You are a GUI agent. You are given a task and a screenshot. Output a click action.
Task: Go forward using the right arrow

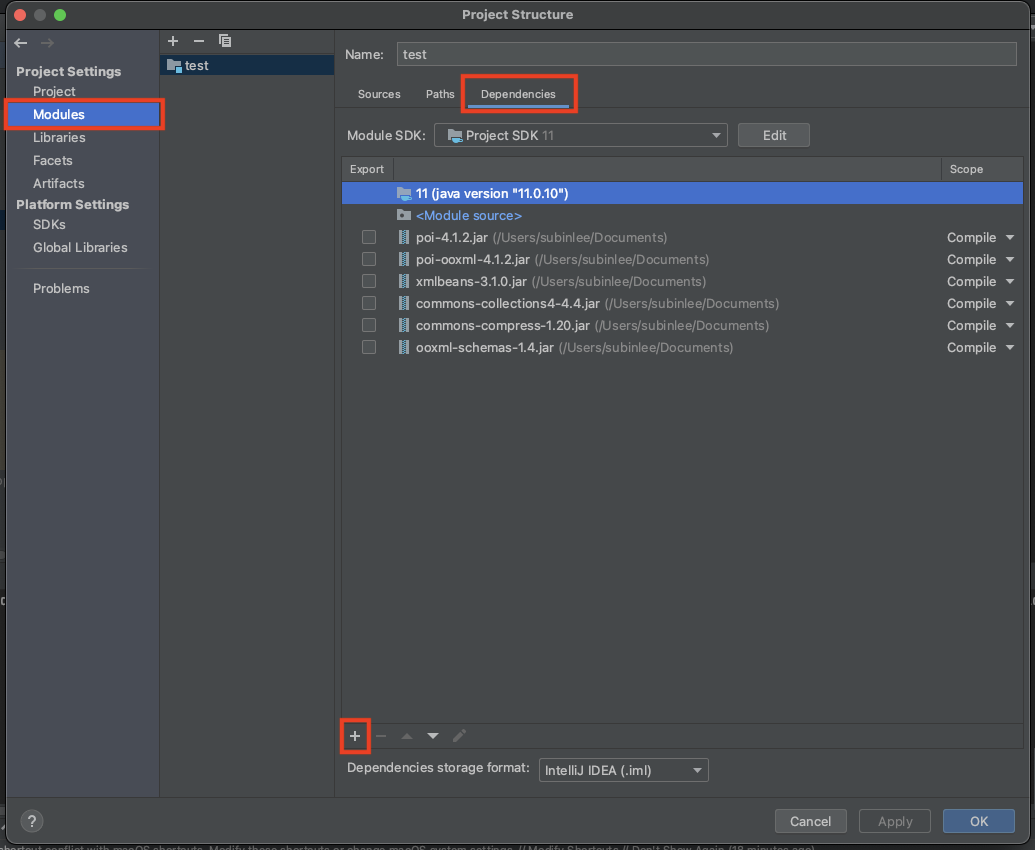pos(47,43)
